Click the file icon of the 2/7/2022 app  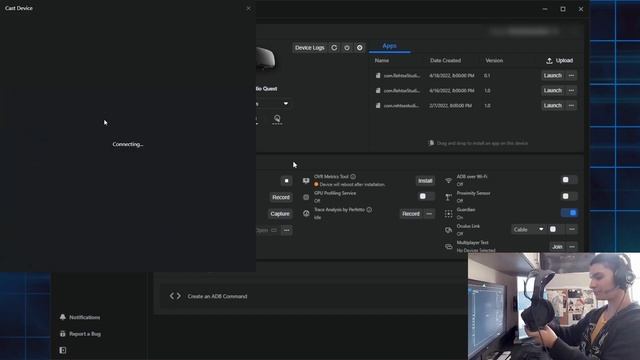tap(378, 106)
